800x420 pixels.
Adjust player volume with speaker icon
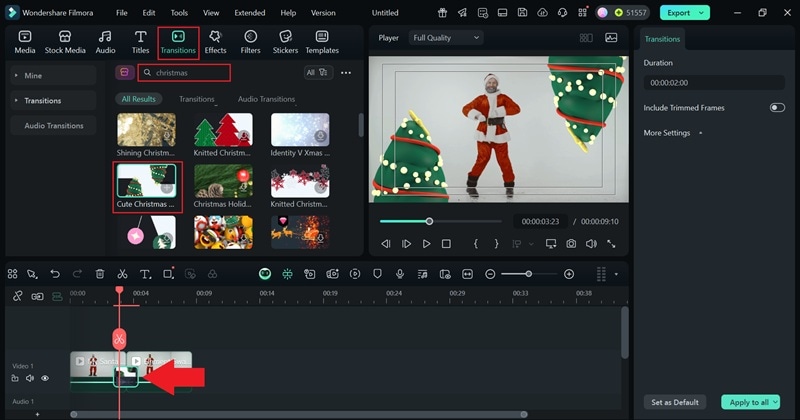click(591, 244)
